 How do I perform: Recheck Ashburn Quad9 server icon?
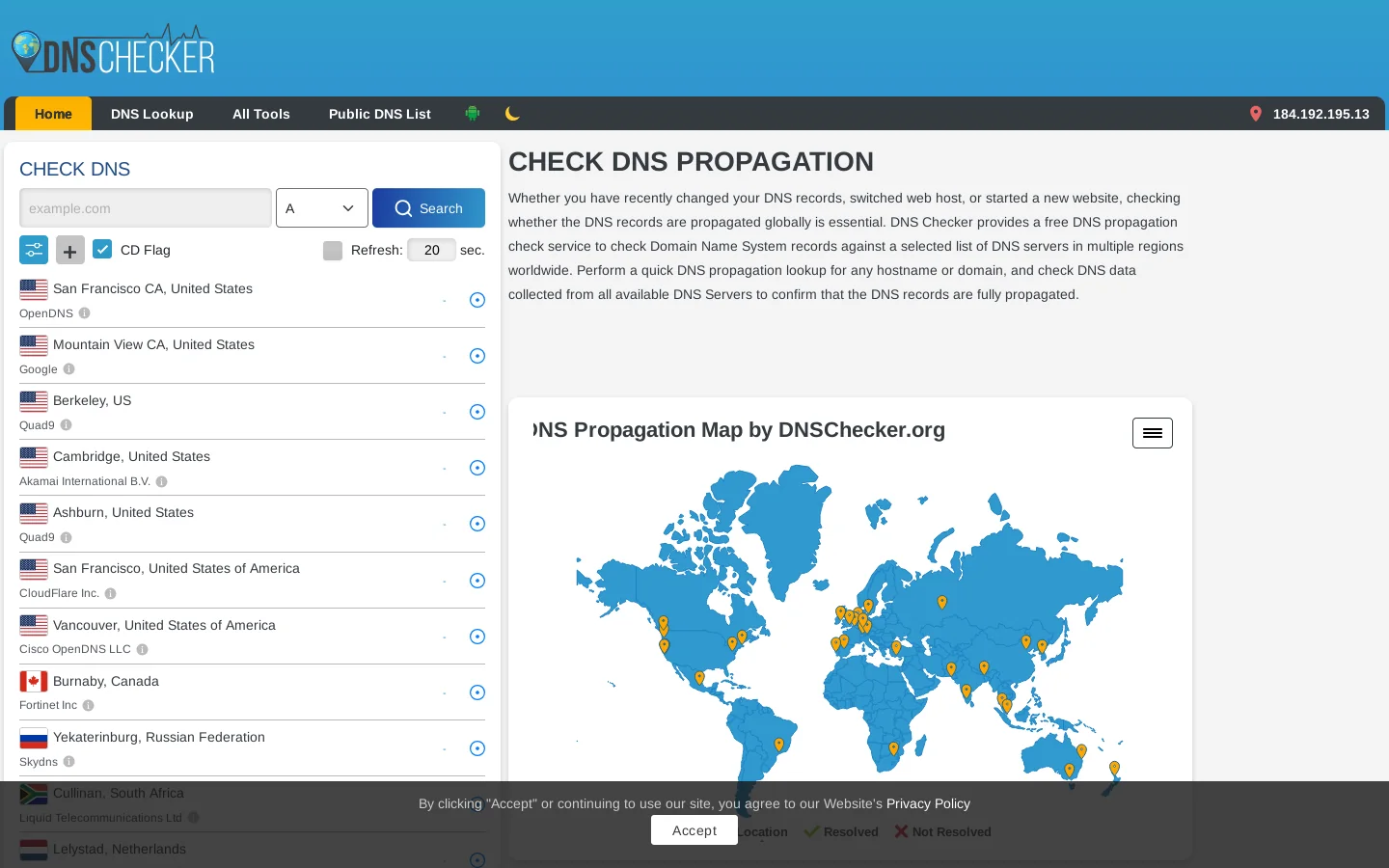click(477, 524)
